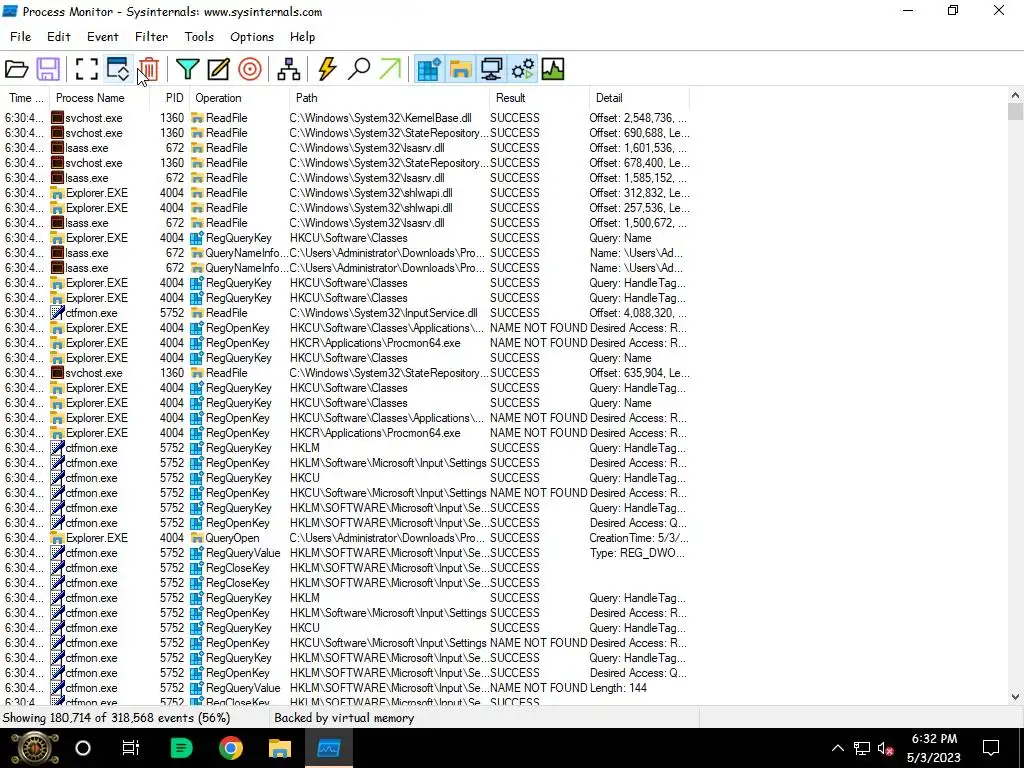Select the Include Process target icon

[249, 69]
